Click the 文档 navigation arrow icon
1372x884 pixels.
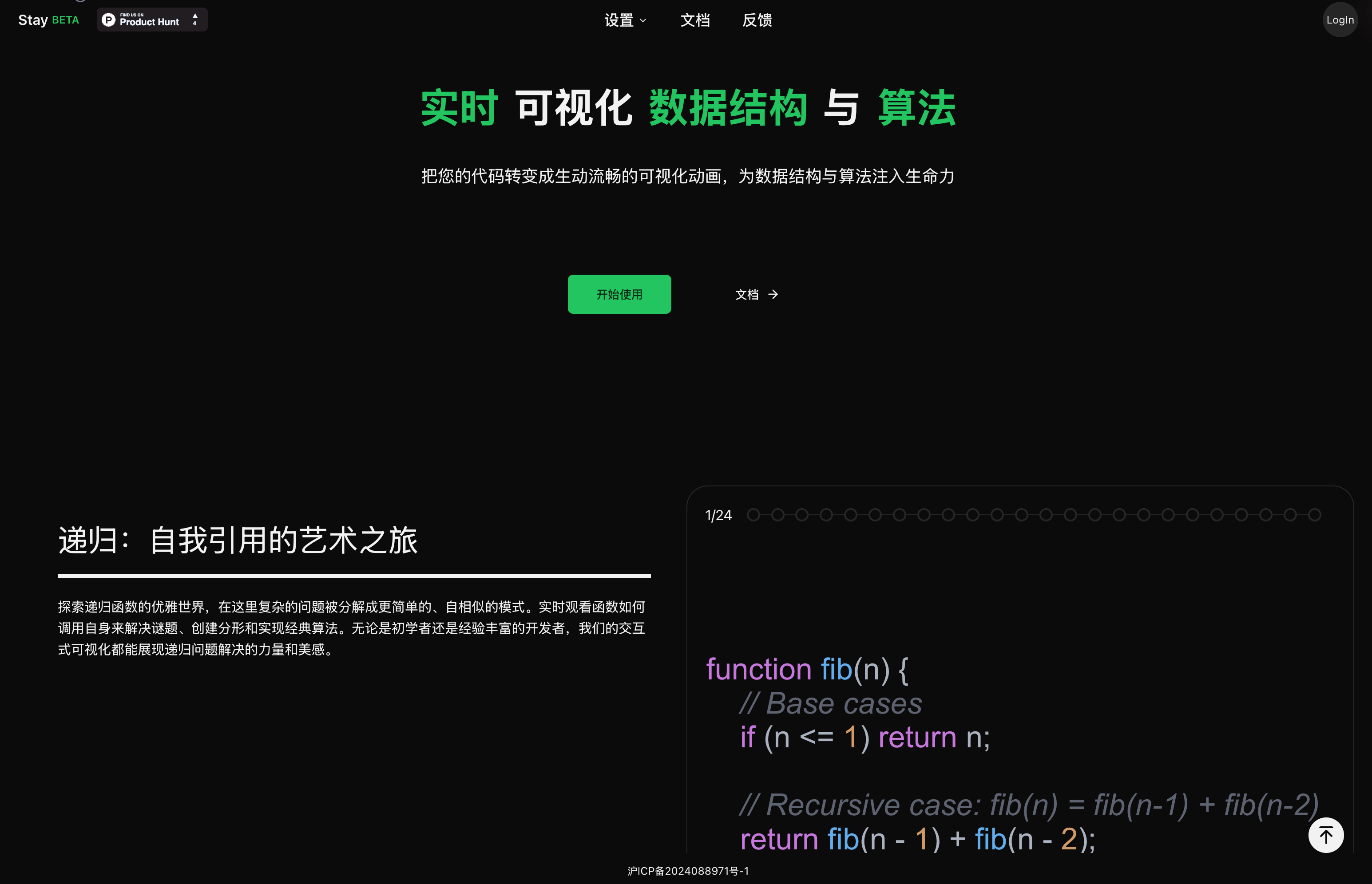pos(775,294)
